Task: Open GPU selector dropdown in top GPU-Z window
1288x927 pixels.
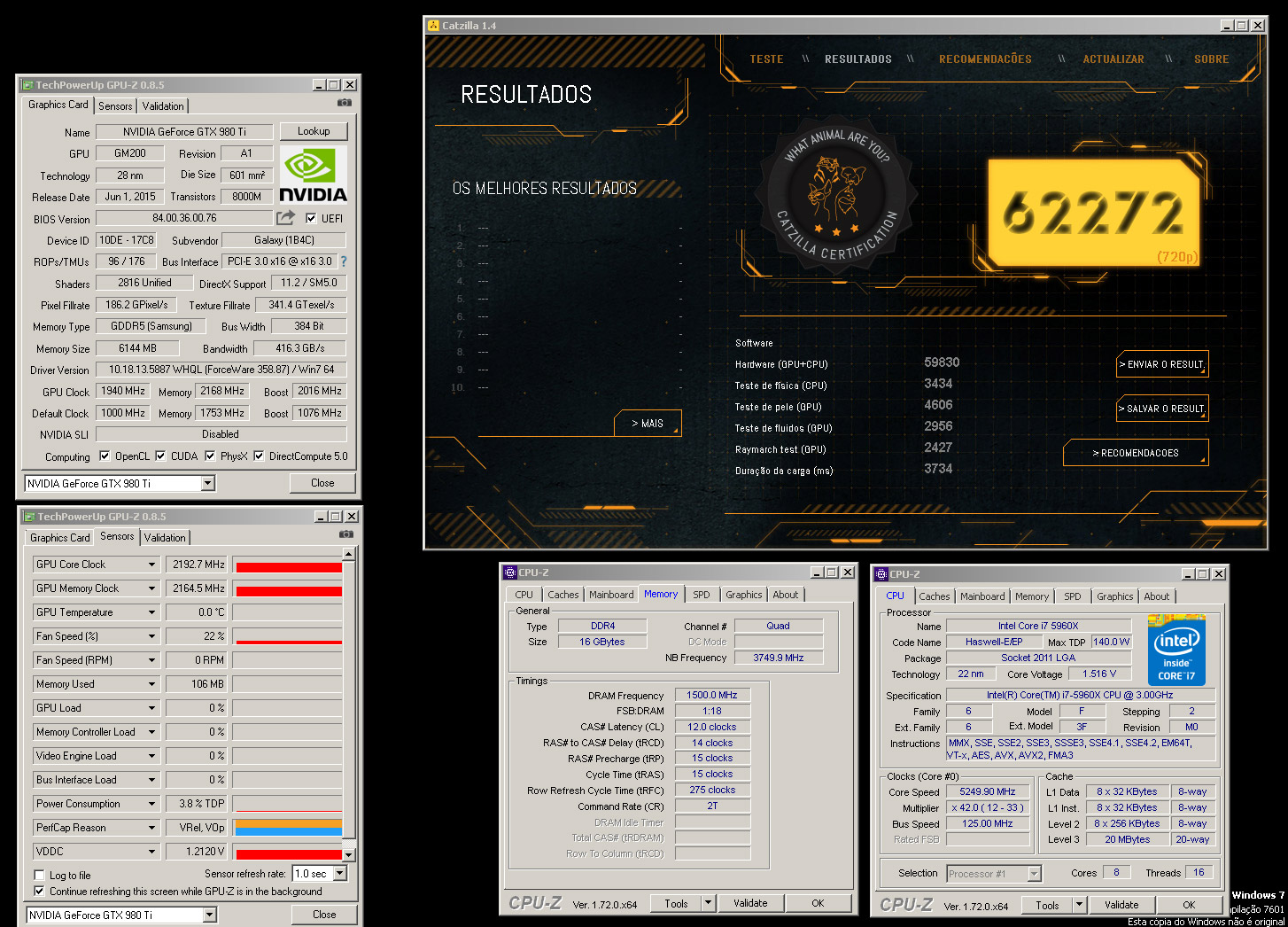Action: click(207, 483)
